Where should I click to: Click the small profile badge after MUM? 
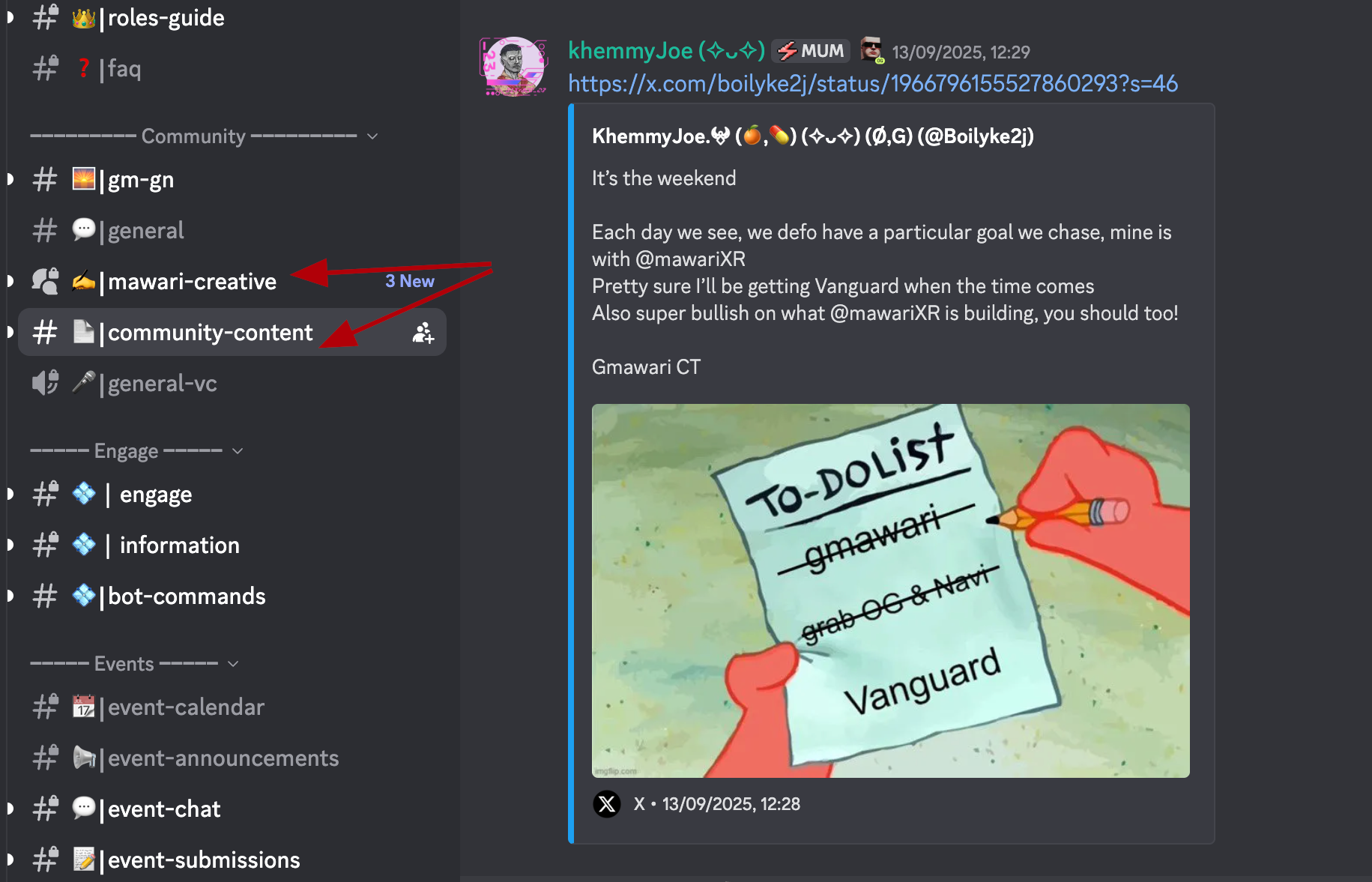[x=871, y=50]
